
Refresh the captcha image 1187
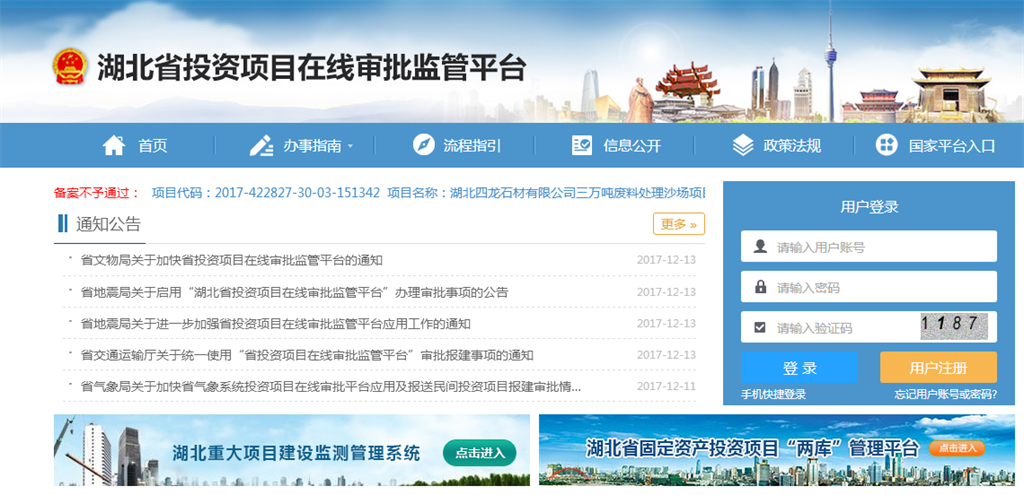[953, 326]
